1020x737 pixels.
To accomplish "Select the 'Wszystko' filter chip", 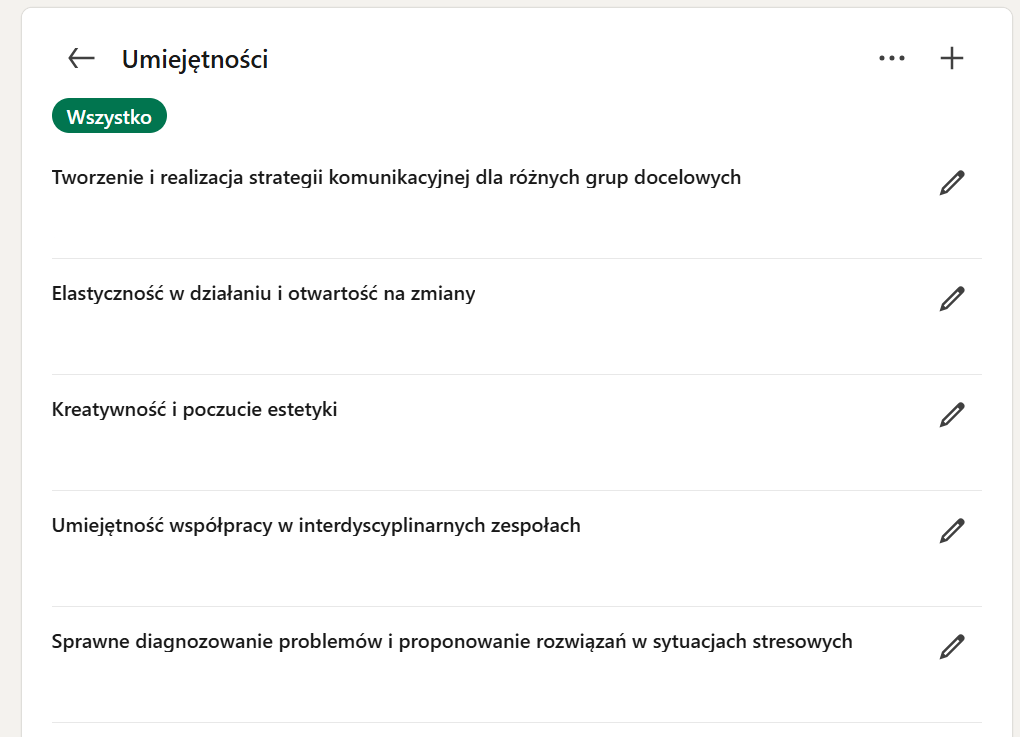I will (x=109, y=116).
